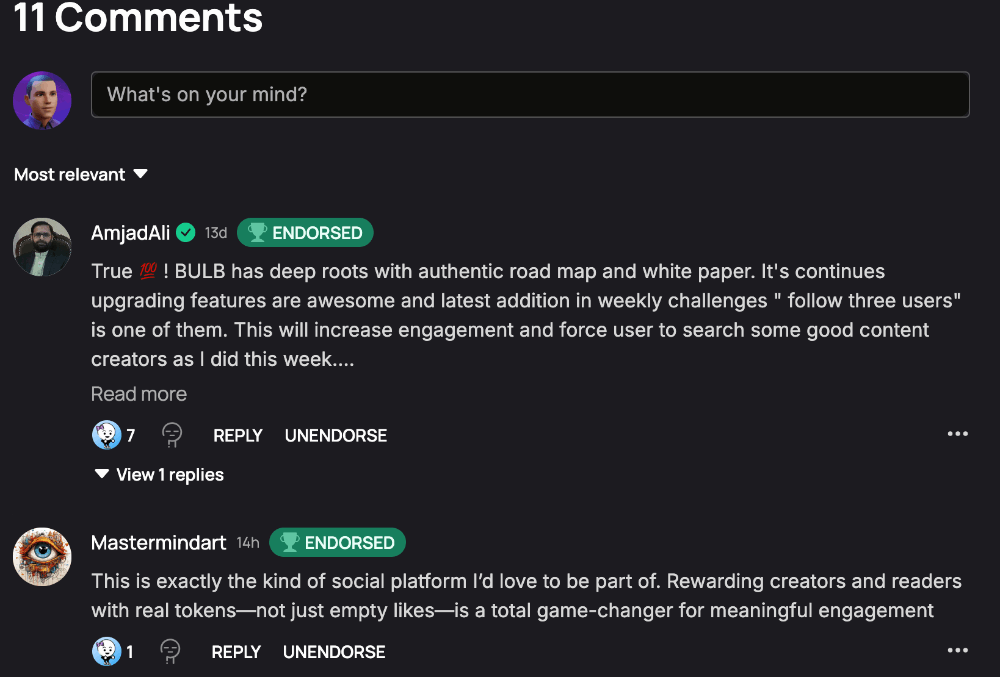Click the What's on your mind comment field
The height and width of the screenshot is (677, 1000).
point(531,94)
